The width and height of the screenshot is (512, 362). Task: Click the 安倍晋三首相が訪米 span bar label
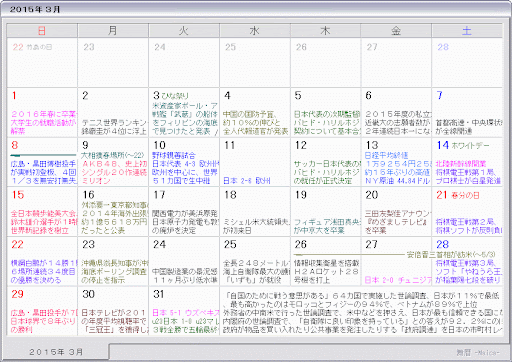[451, 254]
